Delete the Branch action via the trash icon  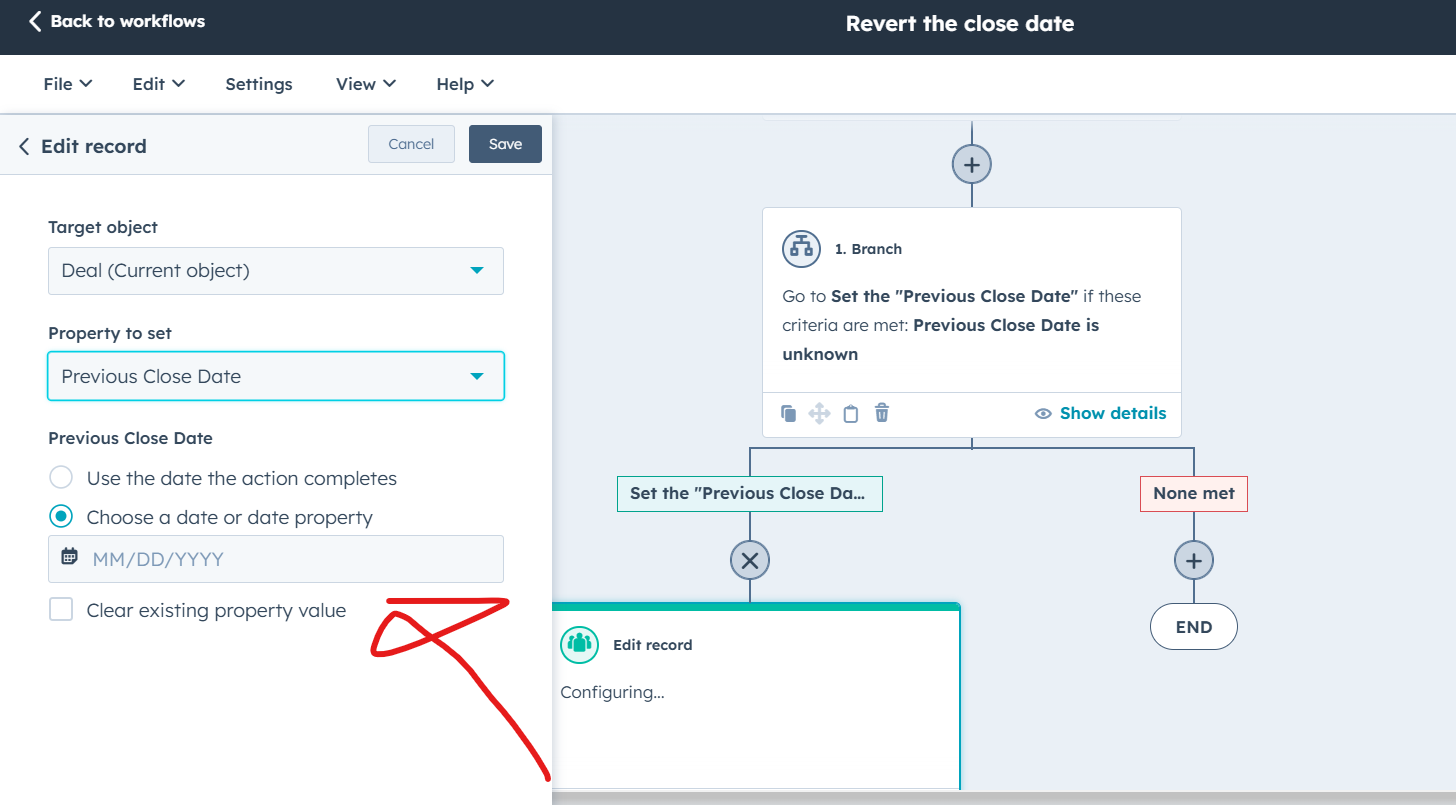881,413
